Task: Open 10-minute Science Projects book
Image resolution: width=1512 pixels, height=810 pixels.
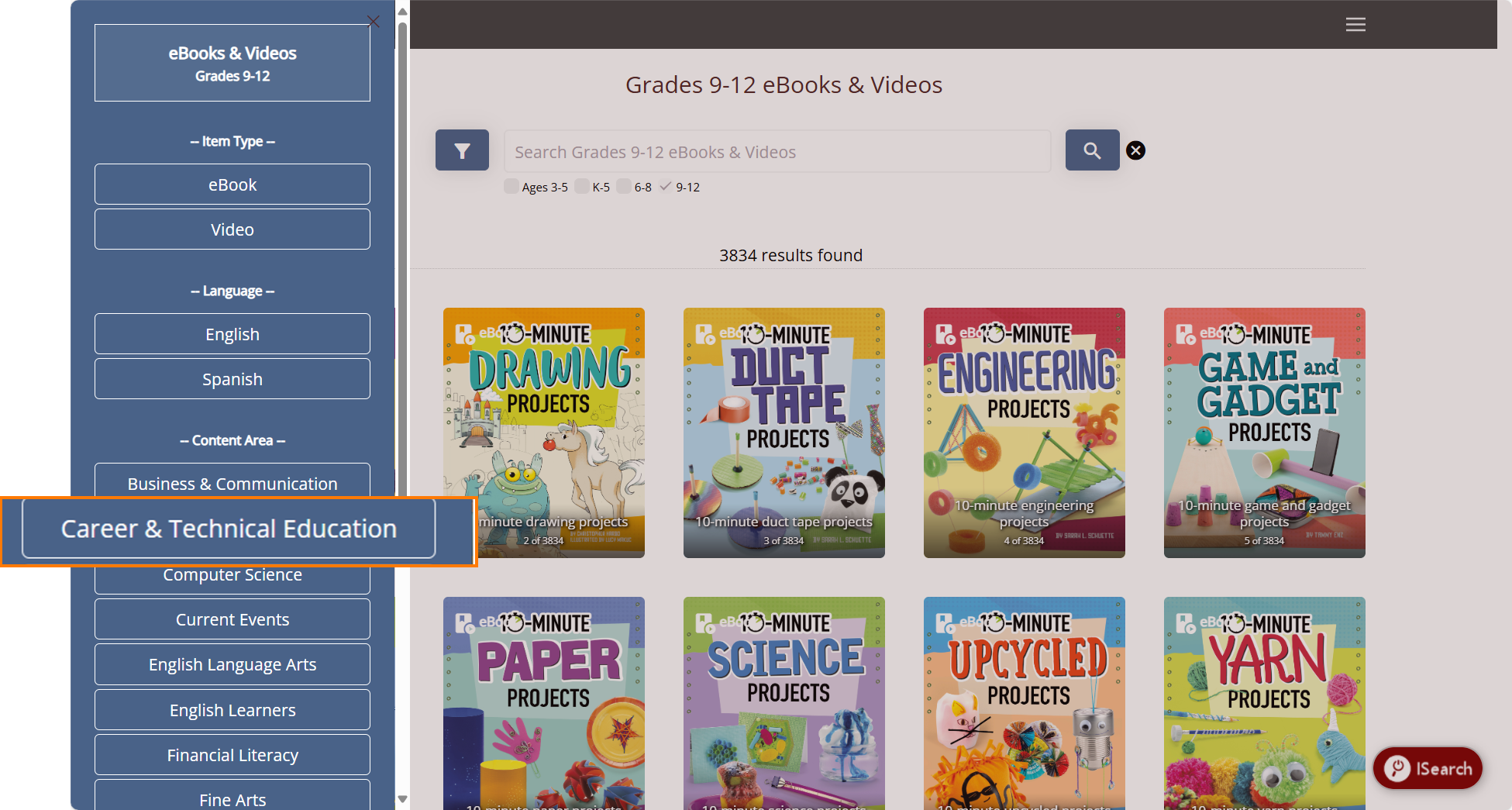Action: [784, 703]
